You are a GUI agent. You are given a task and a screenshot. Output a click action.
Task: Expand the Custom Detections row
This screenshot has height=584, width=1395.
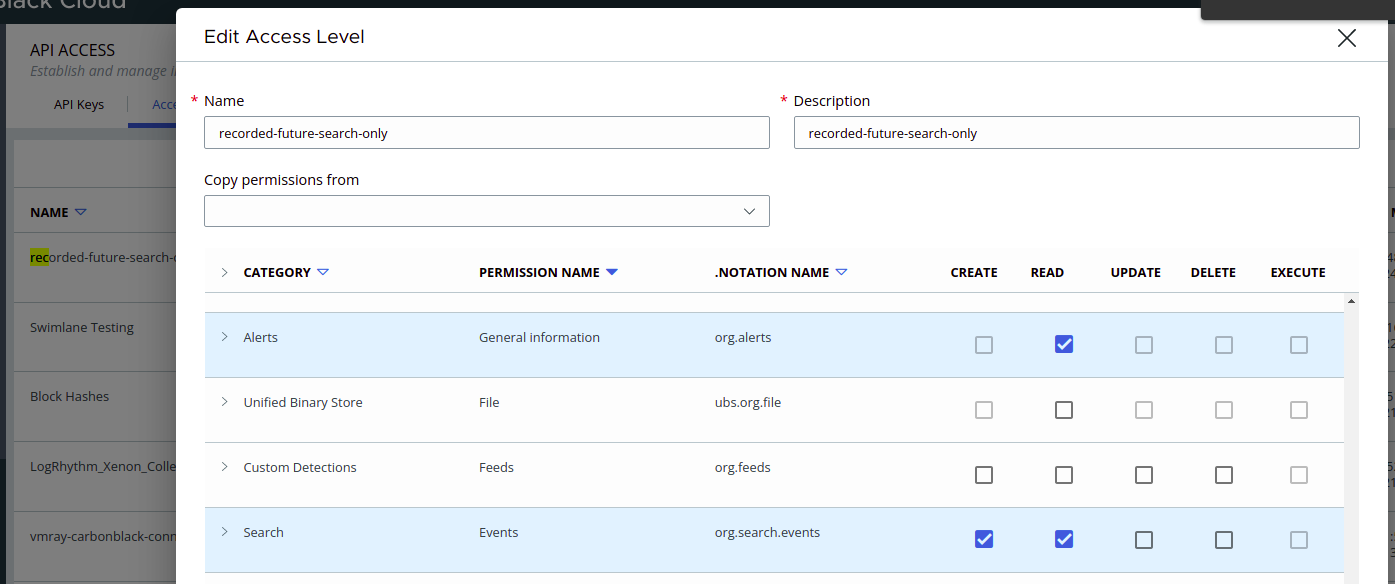224,467
